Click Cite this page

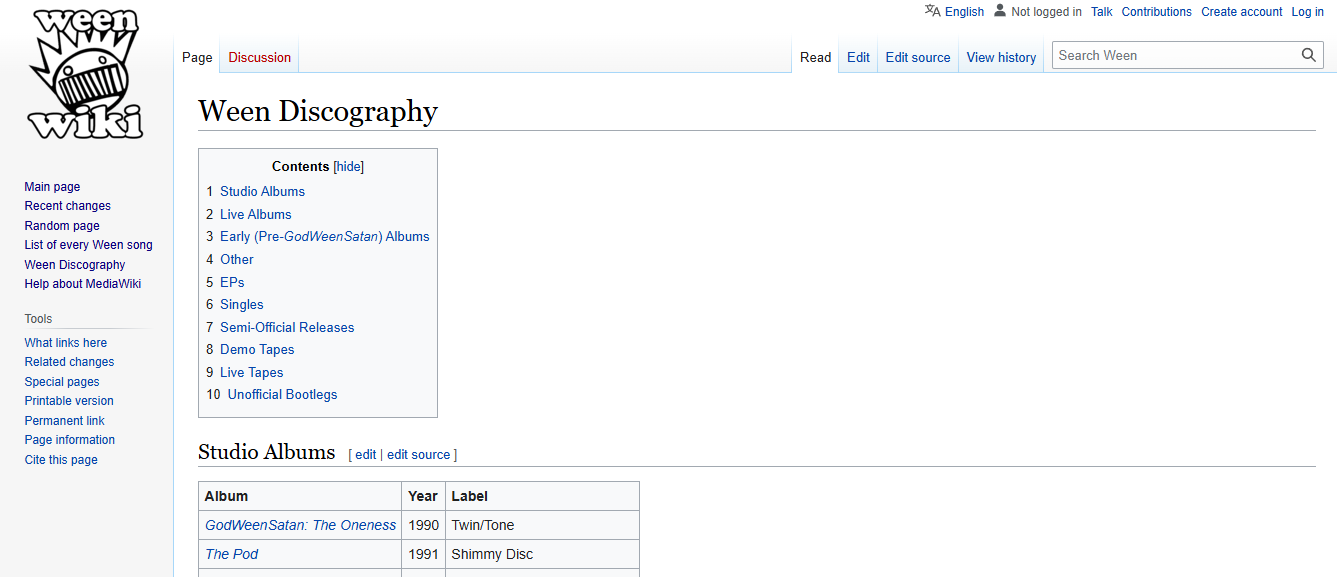tap(61, 460)
